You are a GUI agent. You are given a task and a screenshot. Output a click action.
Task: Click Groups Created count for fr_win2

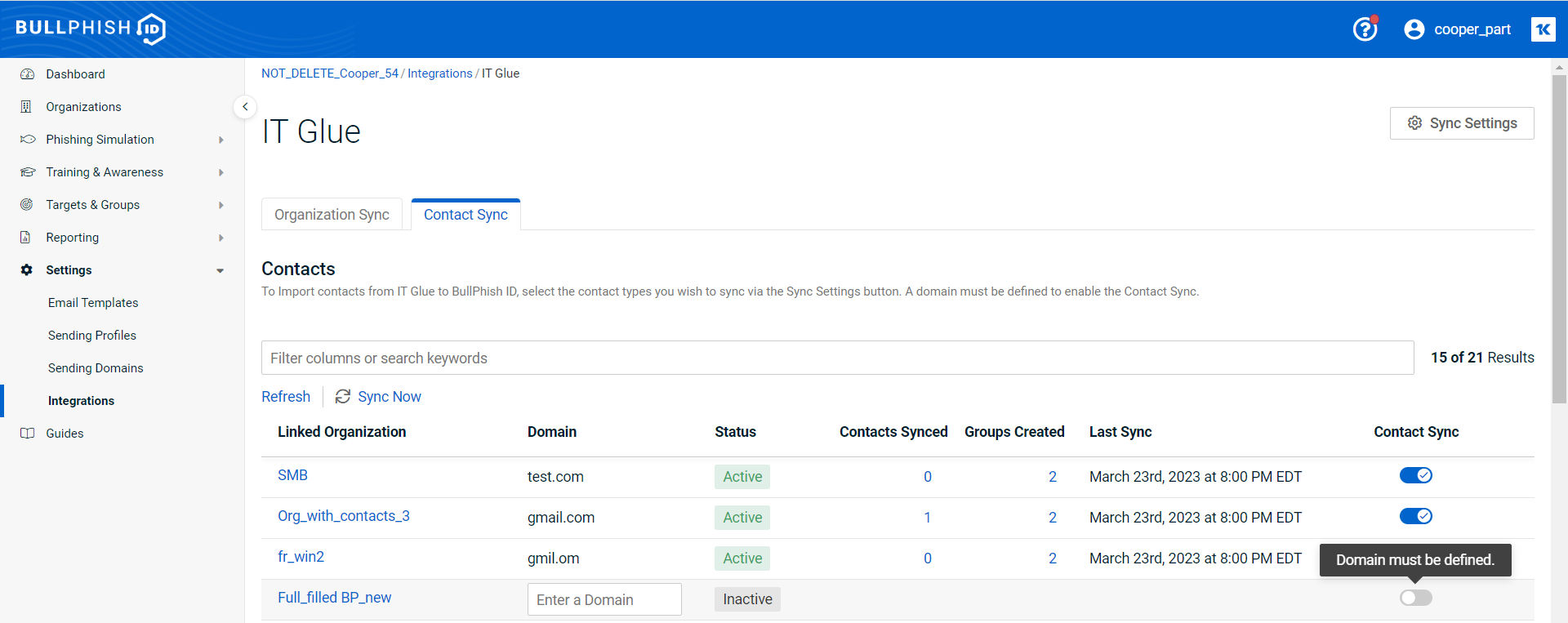[x=1053, y=558]
